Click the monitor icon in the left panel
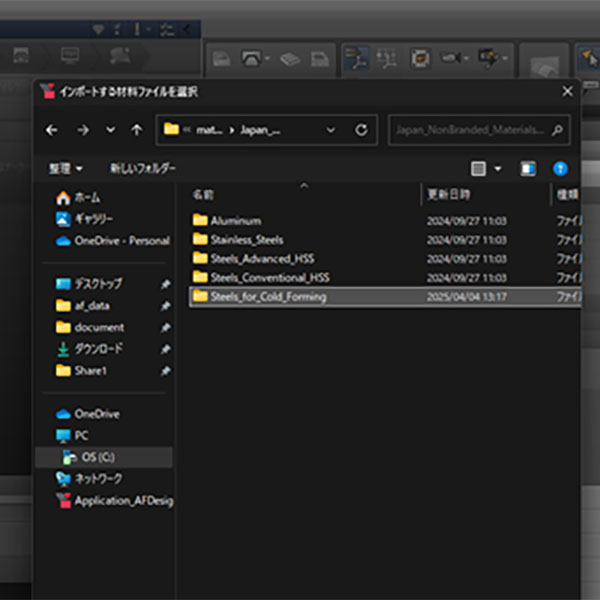The image size is (600, 600). pos(70,56)
